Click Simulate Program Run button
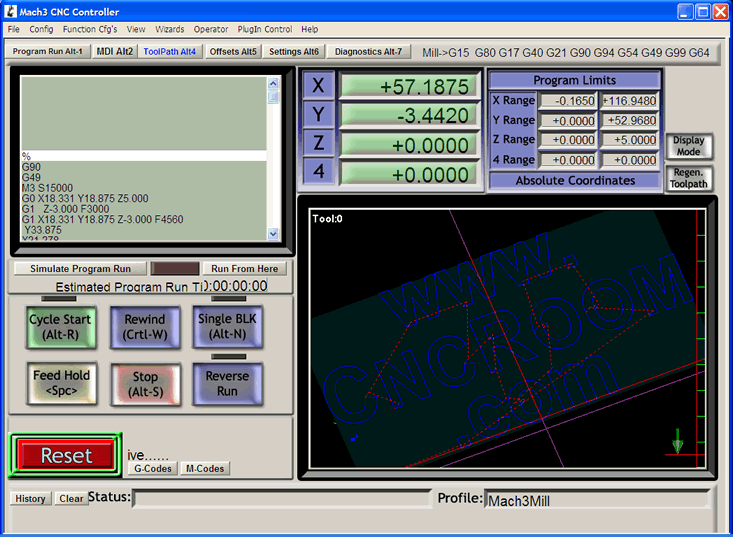This screenshot has height=537, width=733. click(x=80, y=269)
